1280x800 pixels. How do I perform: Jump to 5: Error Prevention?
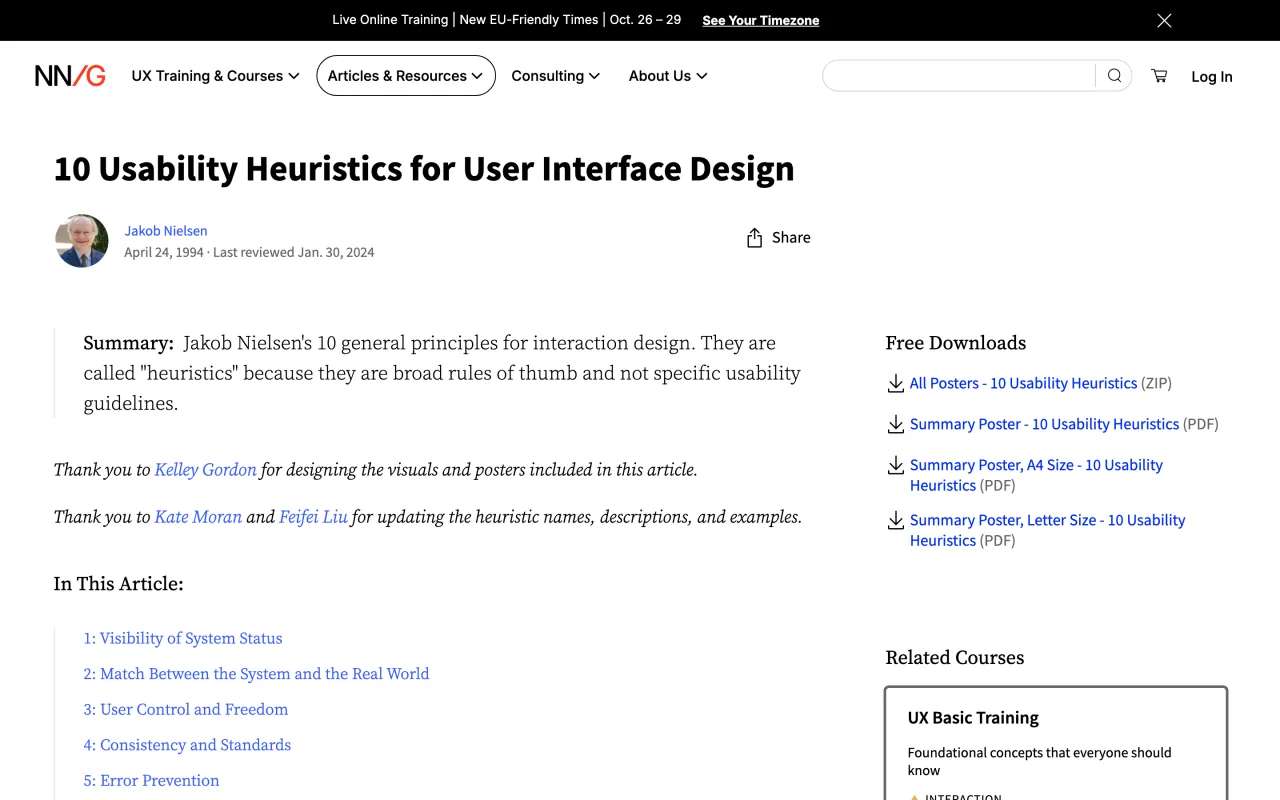click(151, 781)
